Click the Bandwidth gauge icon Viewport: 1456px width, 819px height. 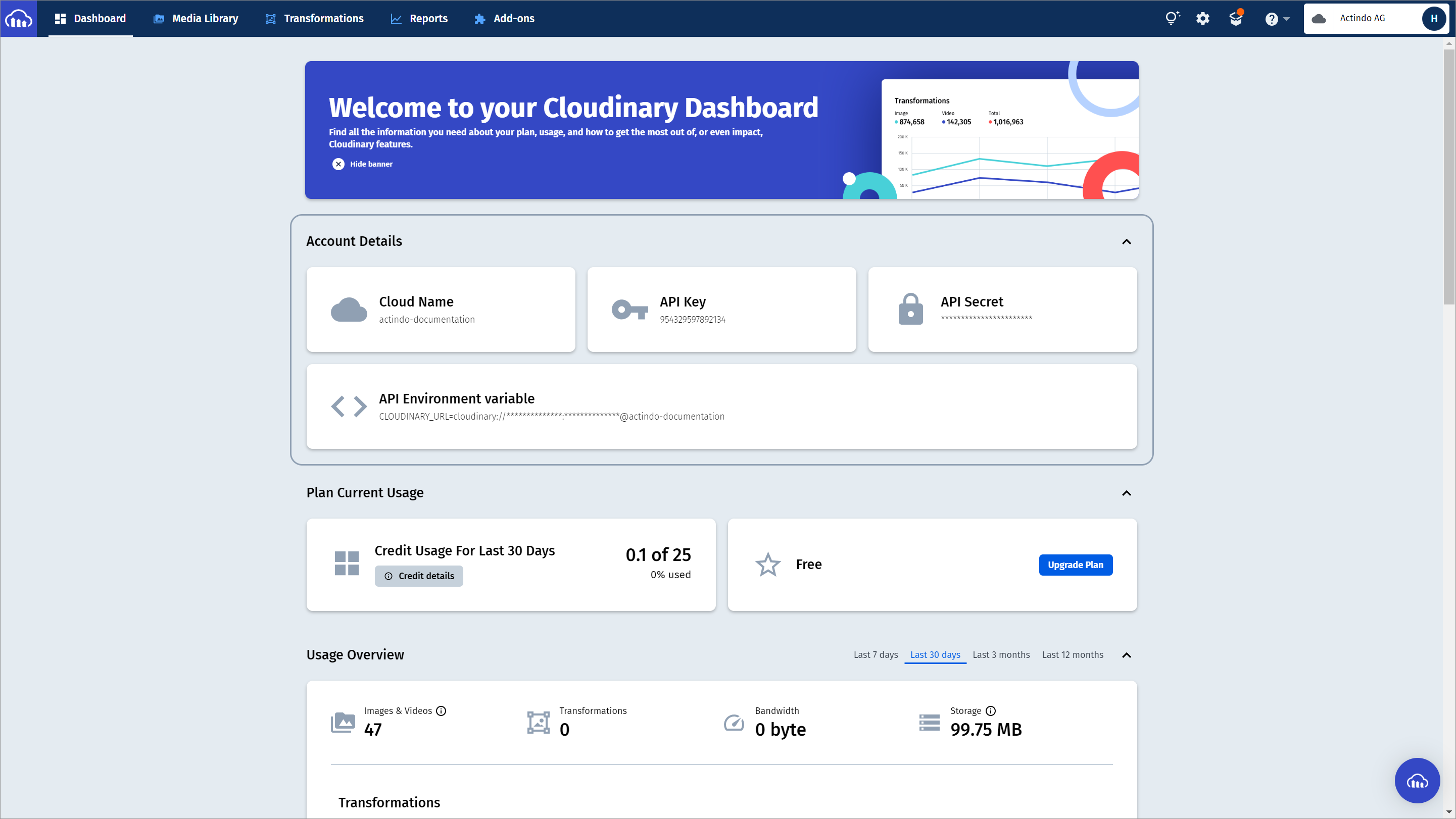(x=734, y=723)
